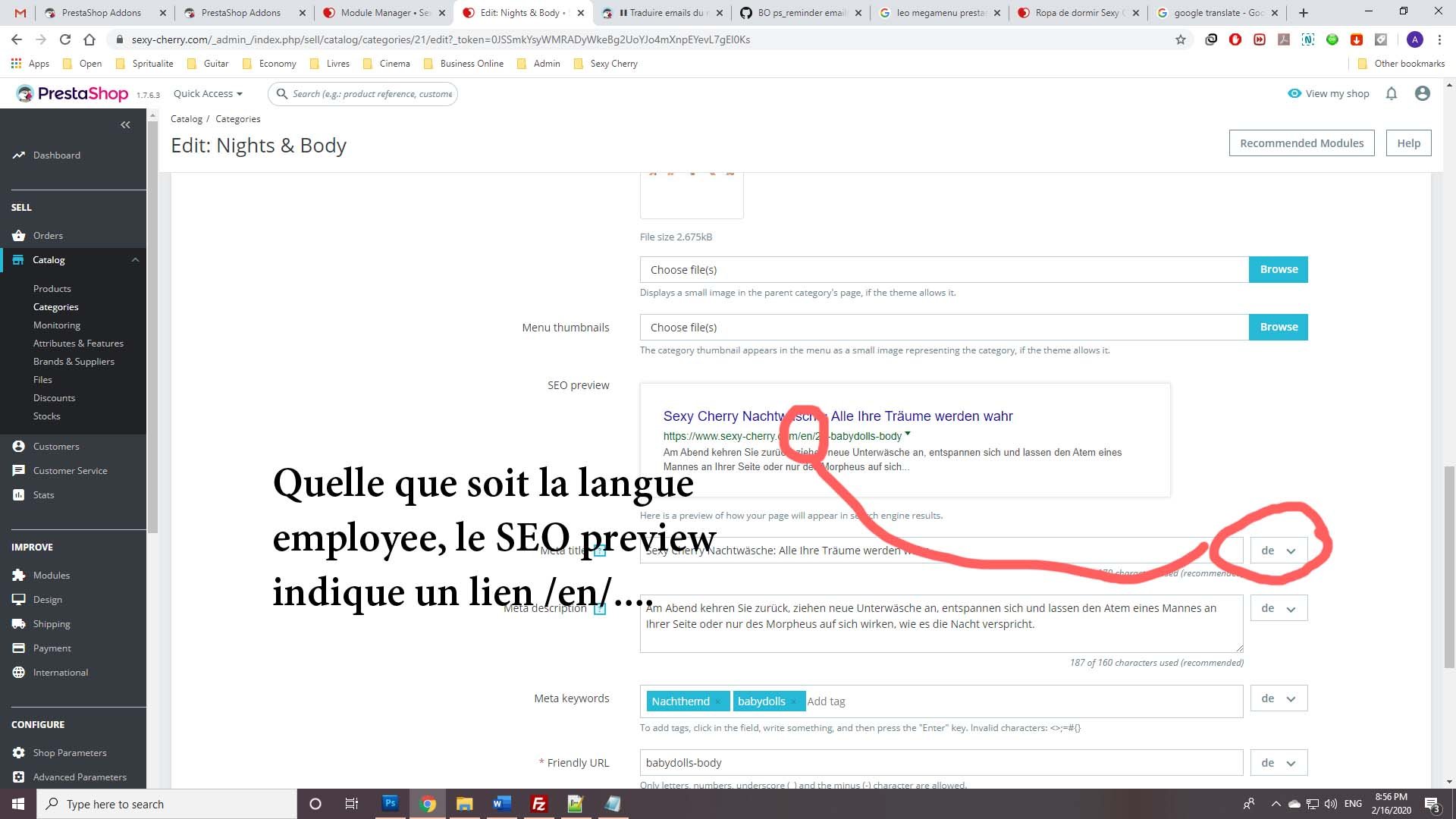
Task: Open Photoshop from taskbar
Action: (x=390, y=804)
